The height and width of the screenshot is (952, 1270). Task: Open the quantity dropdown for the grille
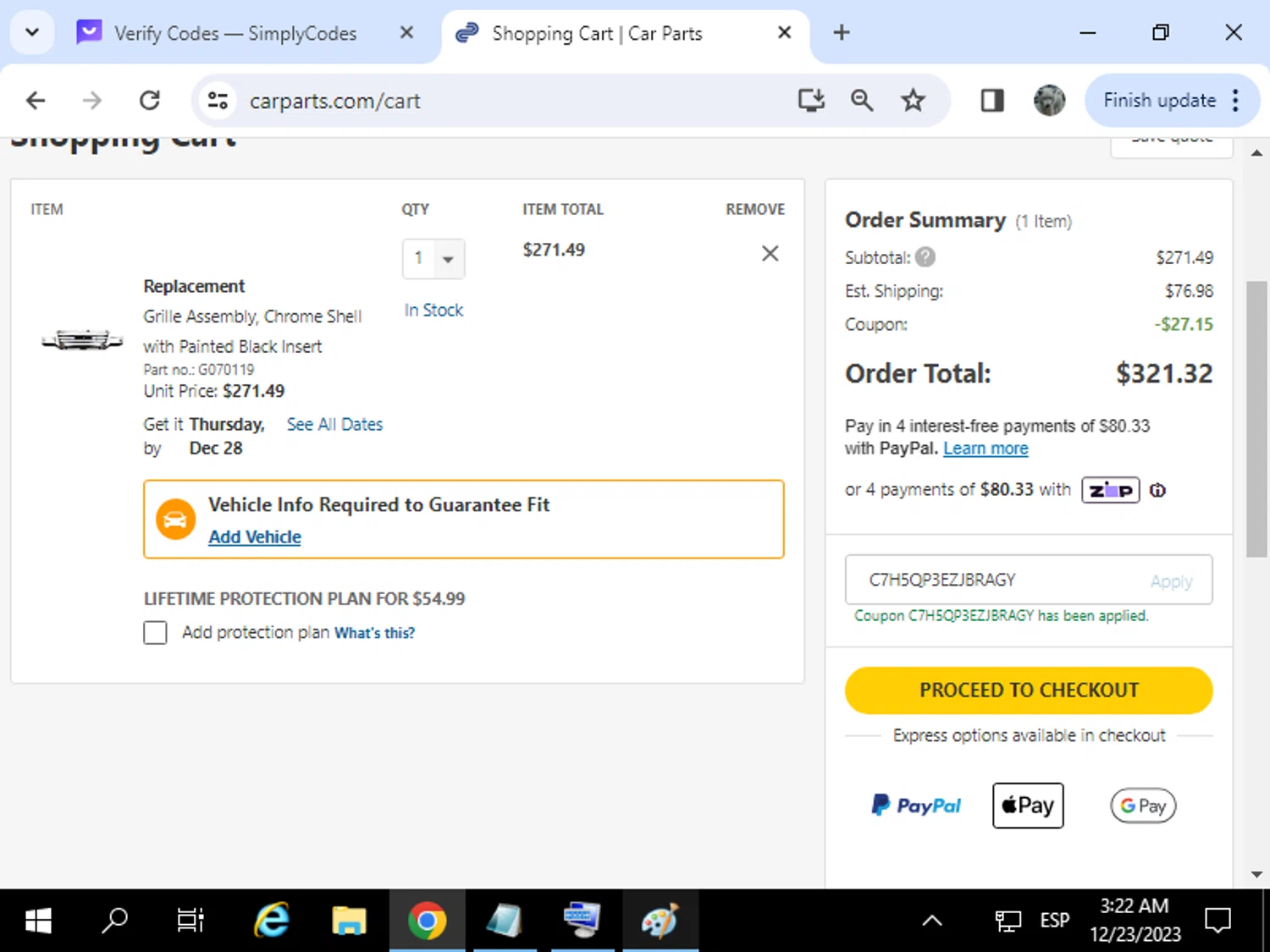(433, 258)
